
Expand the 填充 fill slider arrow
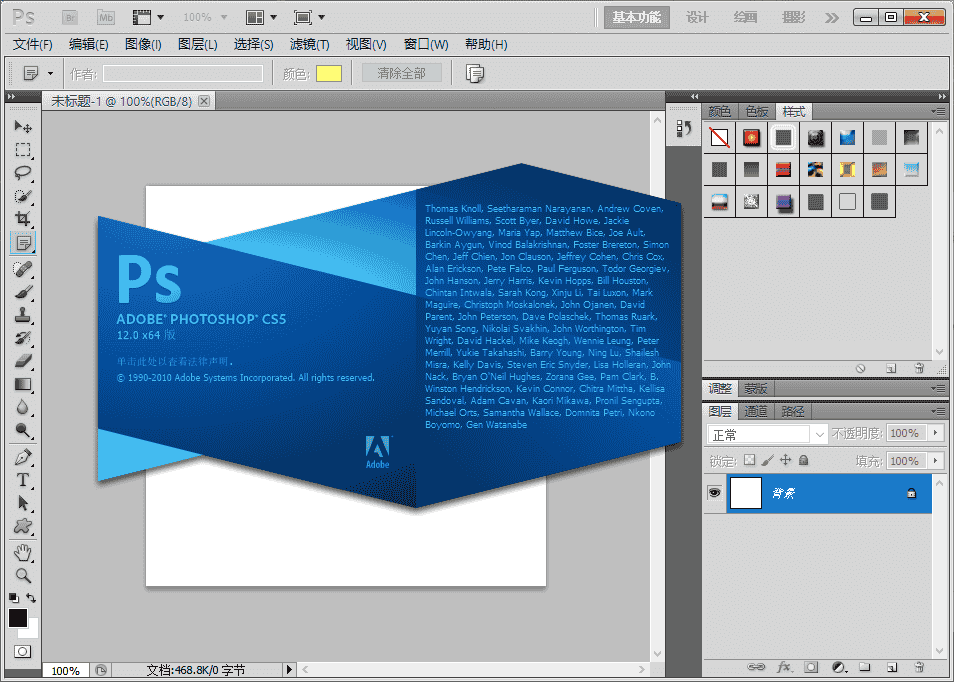click(936, 461)
